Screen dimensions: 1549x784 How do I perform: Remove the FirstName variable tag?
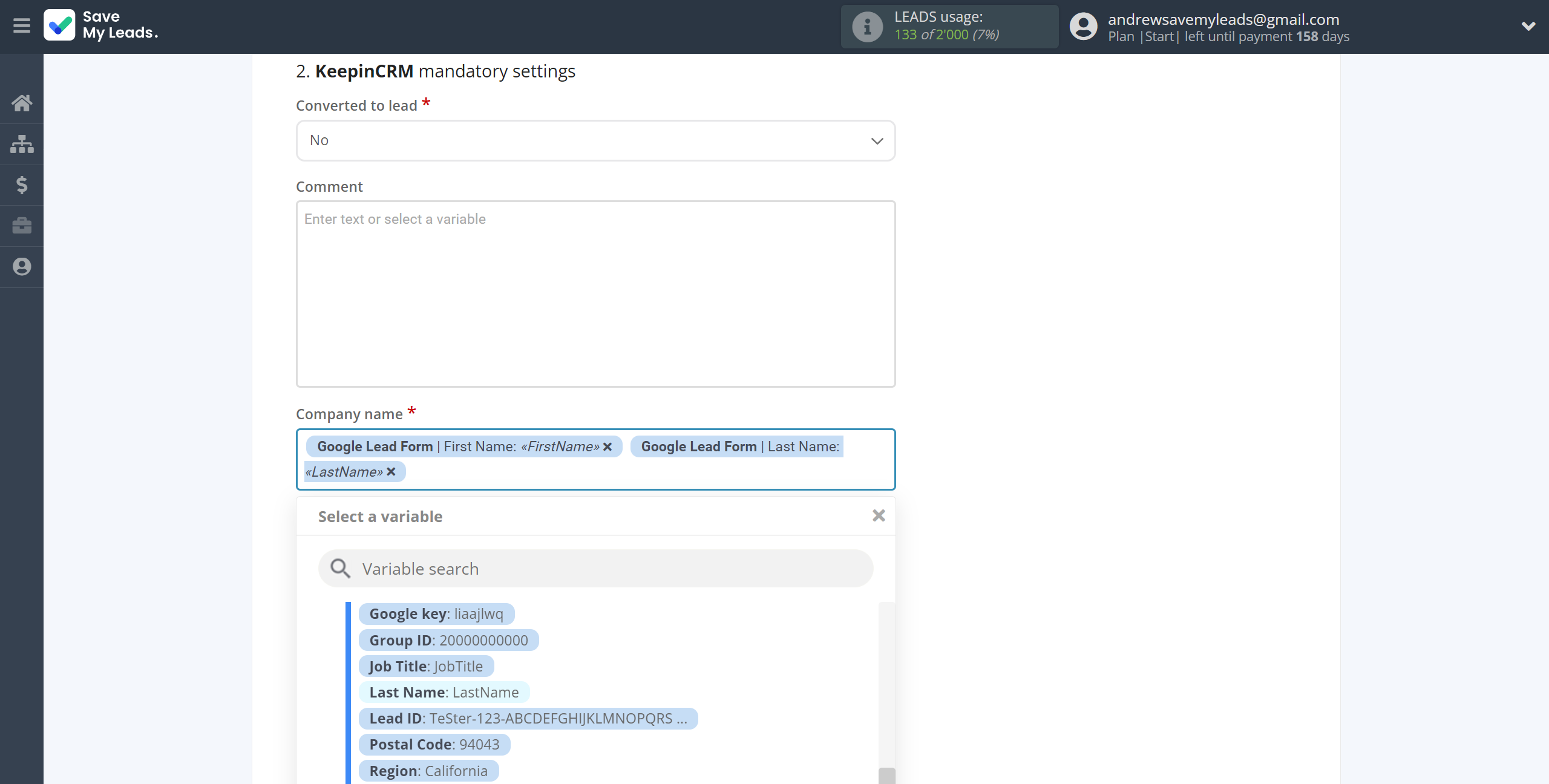tap(607, 446)
